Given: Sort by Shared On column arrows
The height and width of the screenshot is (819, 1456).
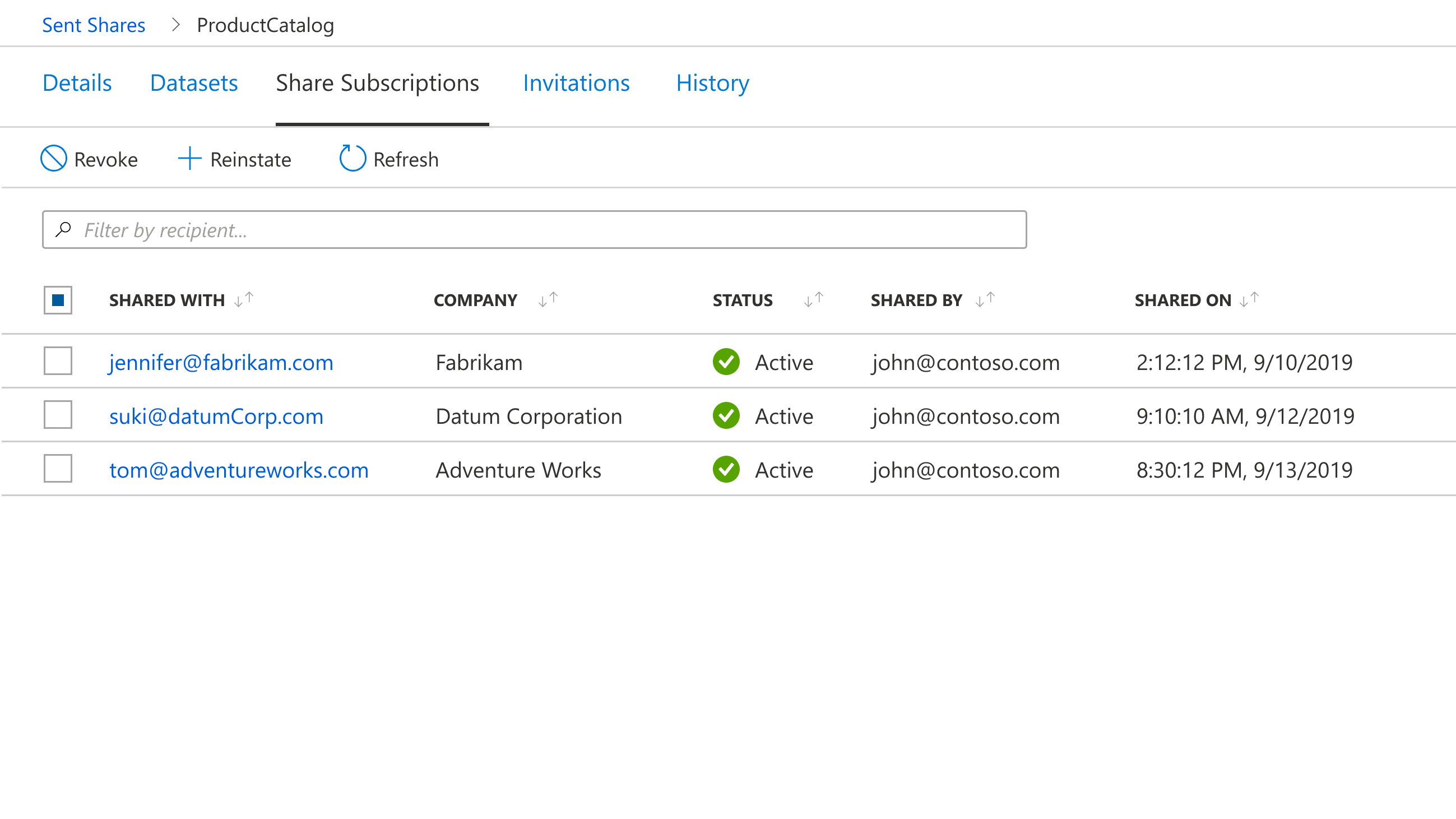Looking at the screenshot, I should tap(1249, 299).
